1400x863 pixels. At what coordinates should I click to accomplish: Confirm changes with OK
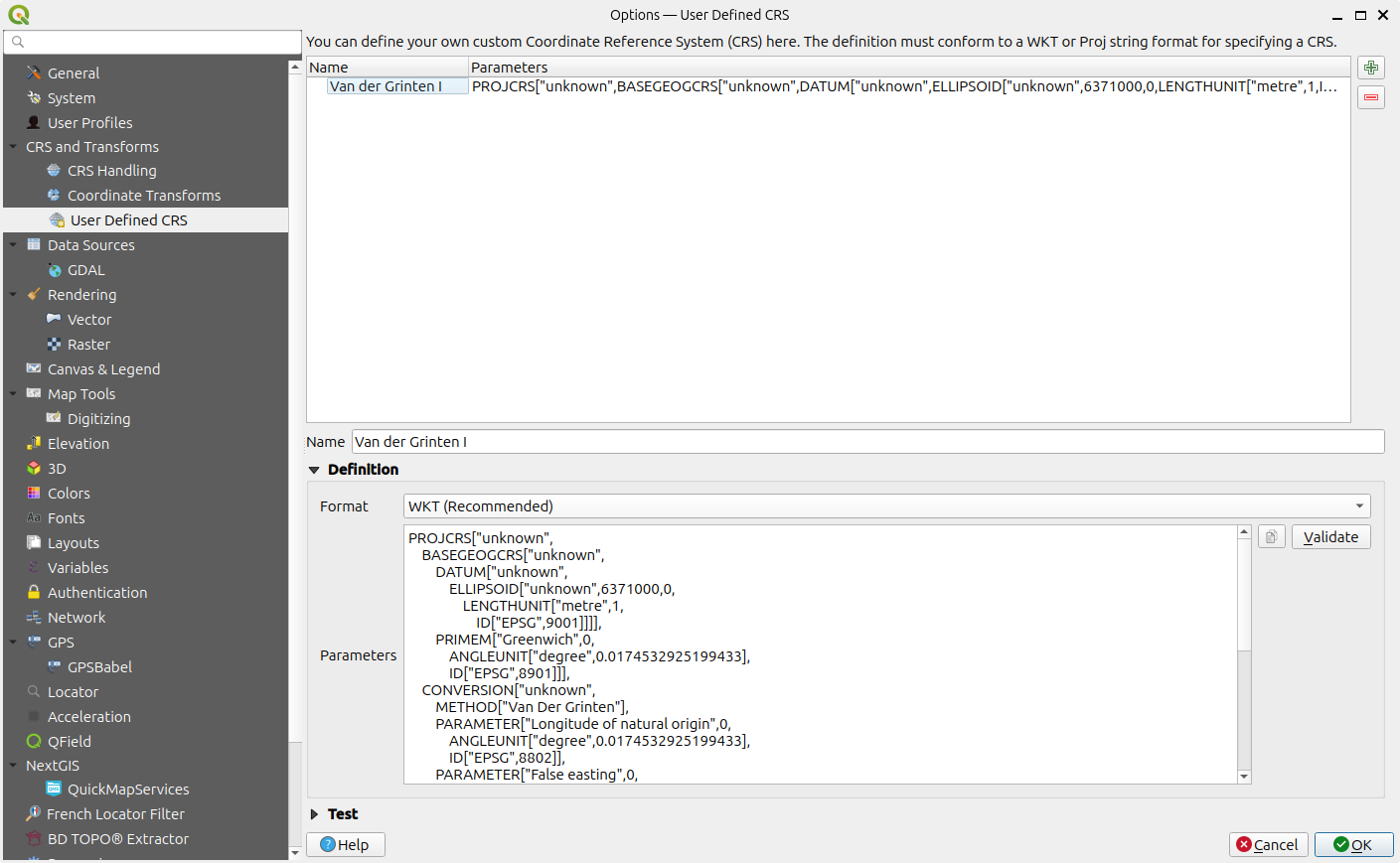click(1353, 844)
